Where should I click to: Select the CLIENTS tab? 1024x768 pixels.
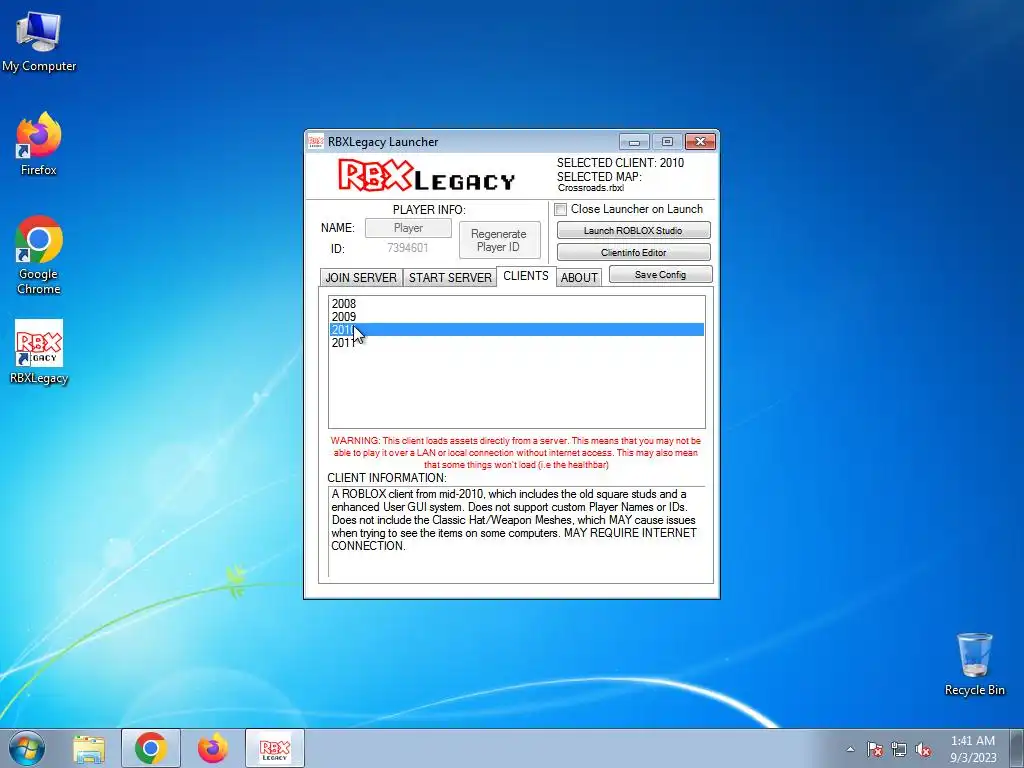[526, 276]
